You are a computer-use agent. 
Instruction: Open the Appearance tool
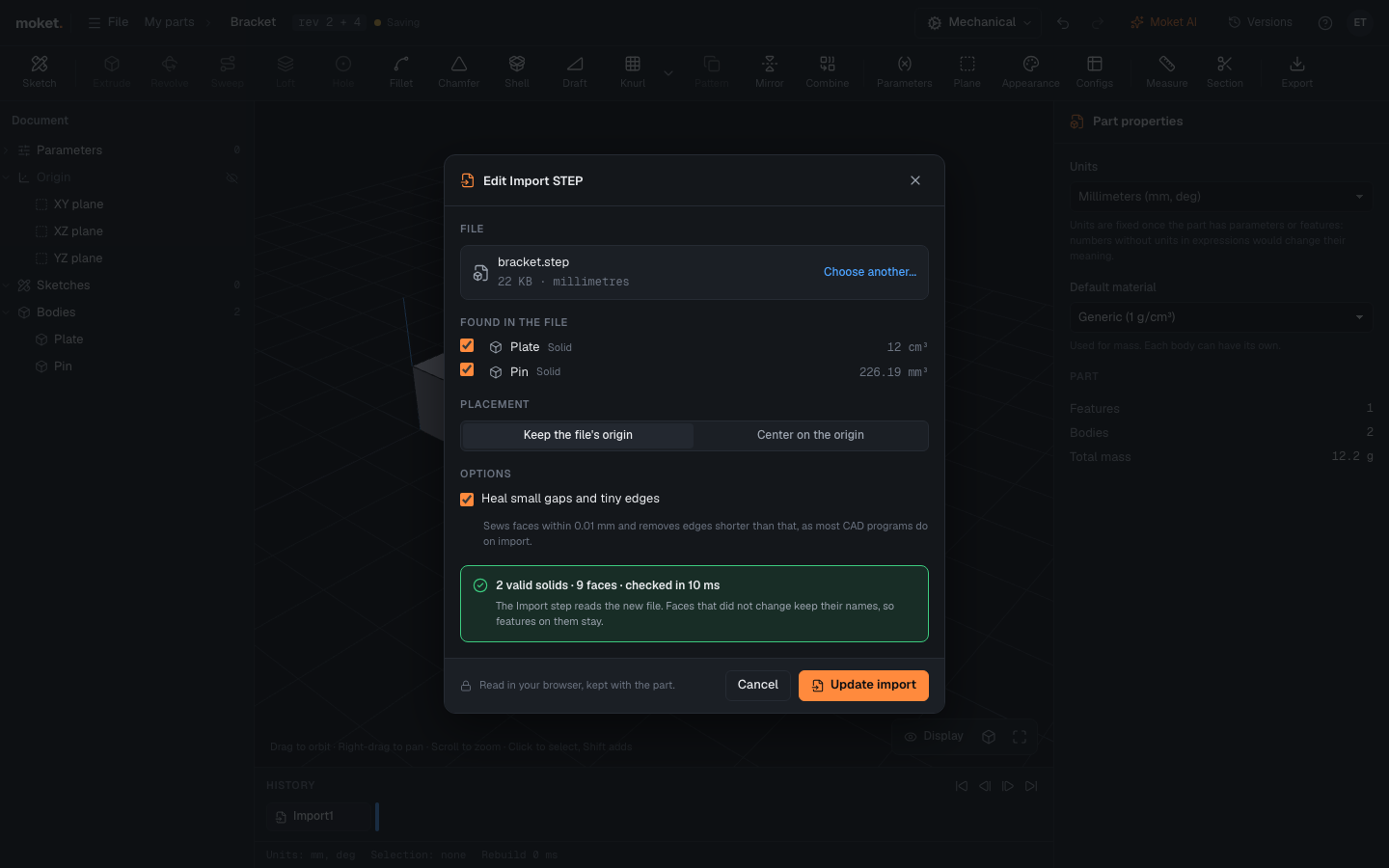[1031, 71]
